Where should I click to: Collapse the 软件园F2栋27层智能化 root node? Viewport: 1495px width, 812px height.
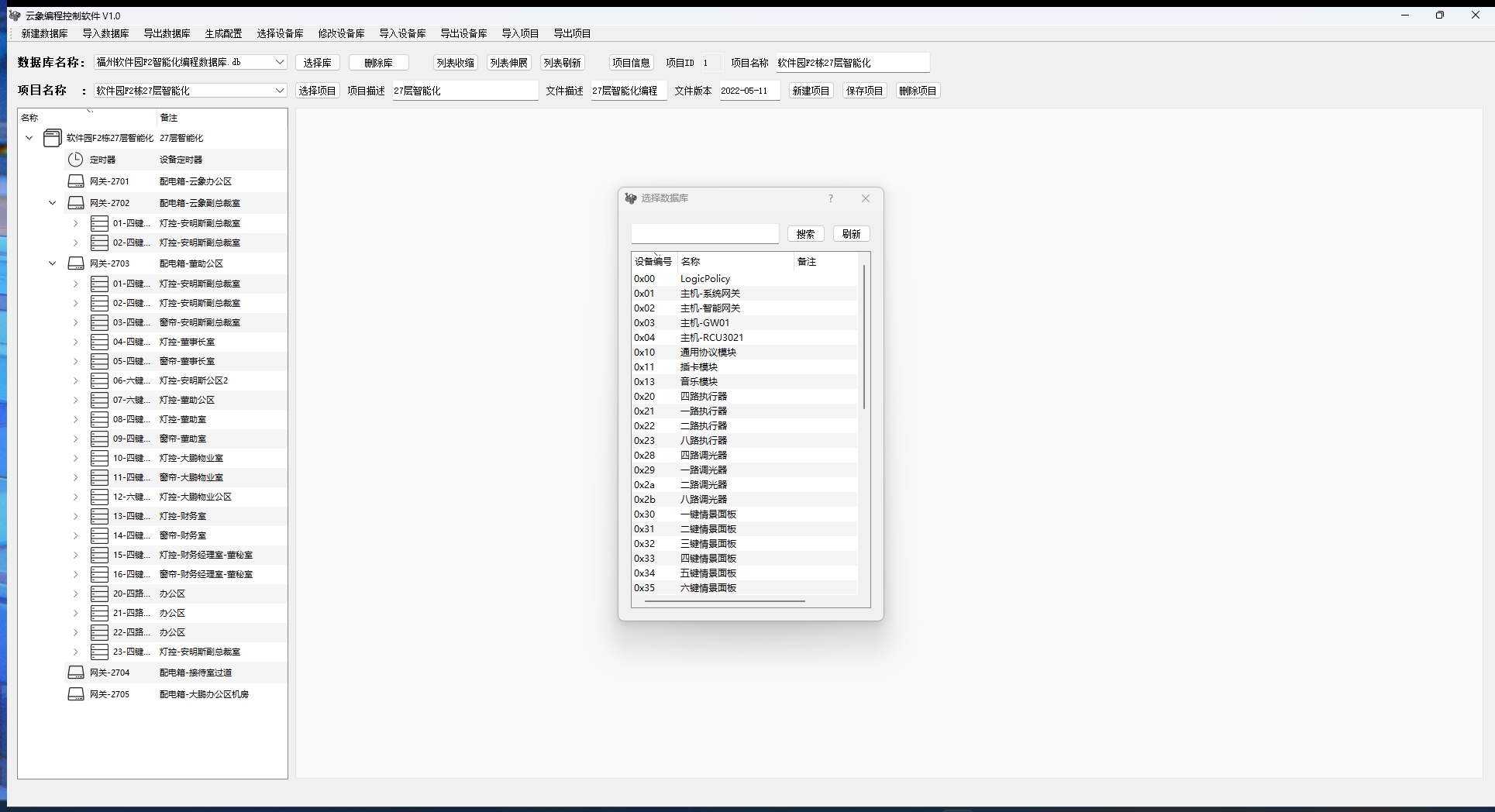pos(29,138)
